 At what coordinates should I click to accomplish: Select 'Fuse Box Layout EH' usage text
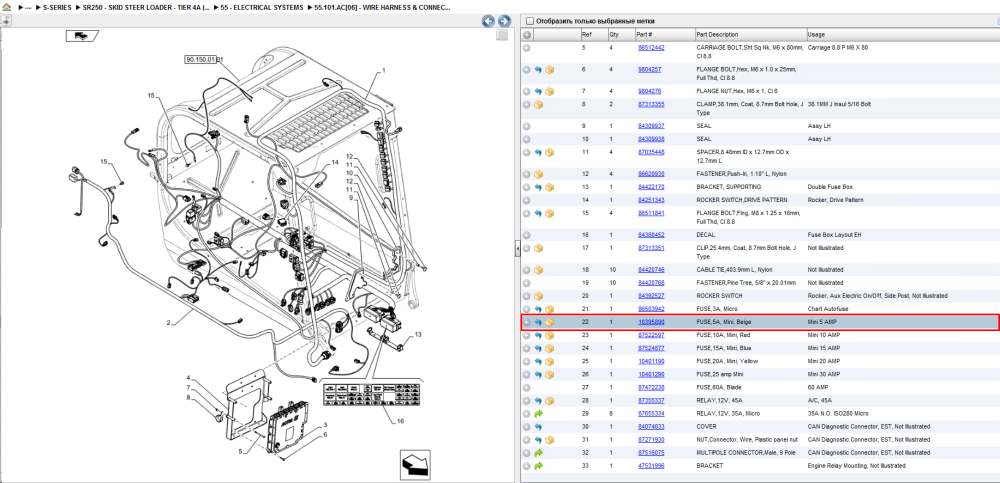[x=834, y=235]
